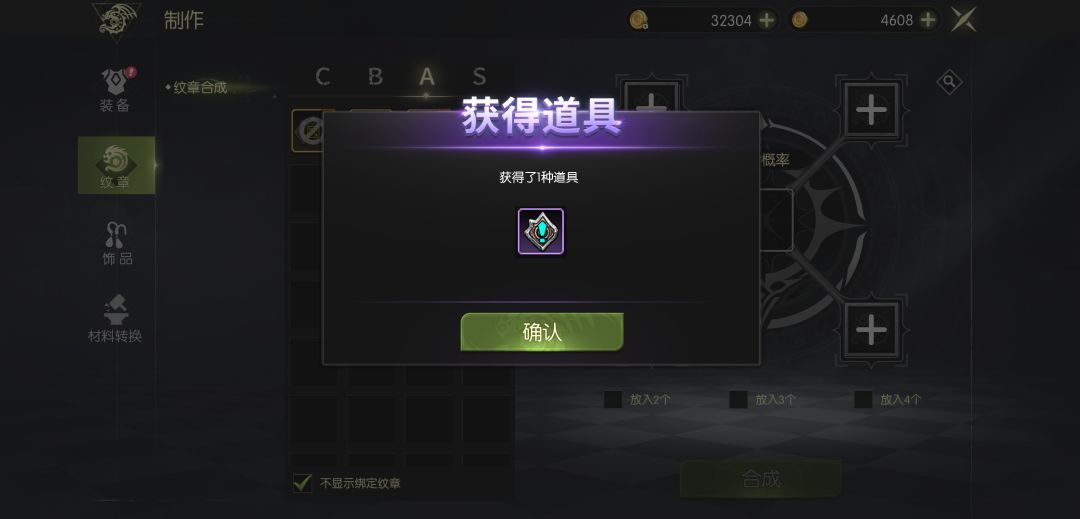Switch to grade B tab

coord(375,76)
